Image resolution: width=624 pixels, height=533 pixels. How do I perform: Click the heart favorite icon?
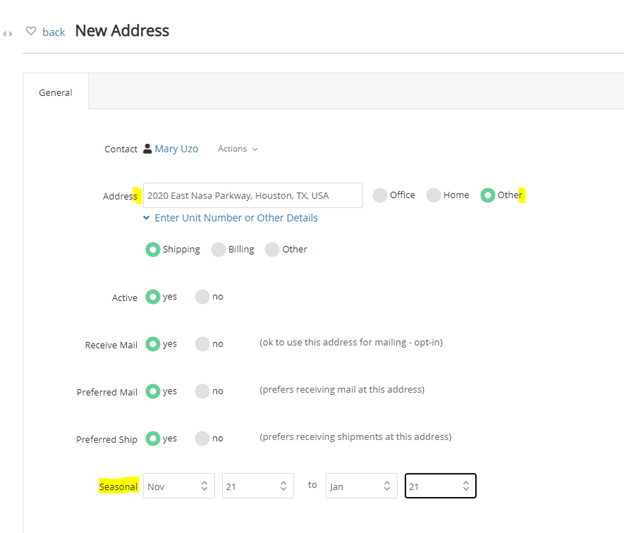pos(31,31)
